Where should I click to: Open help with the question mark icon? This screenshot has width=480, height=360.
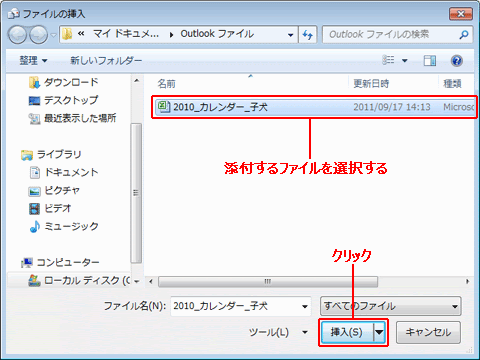(x=457, y=61)
